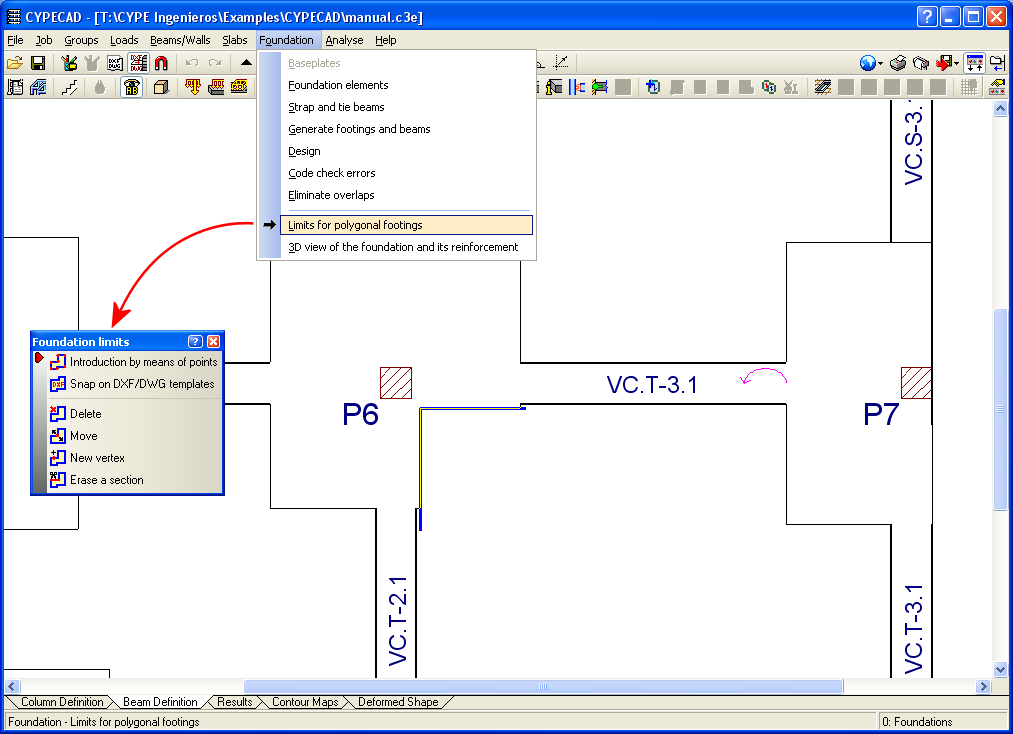Click the dotted line measurement icon
The width and height of the screenshot is (1013, 734).
tap(561, 63)
